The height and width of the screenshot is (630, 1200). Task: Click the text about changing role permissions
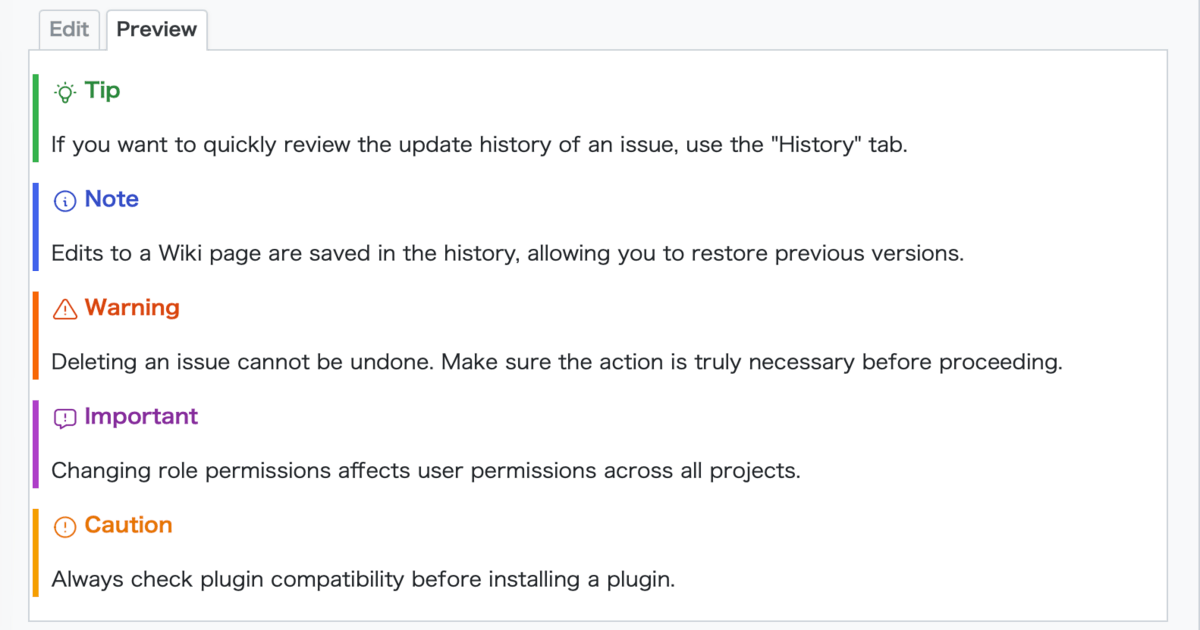426,471
